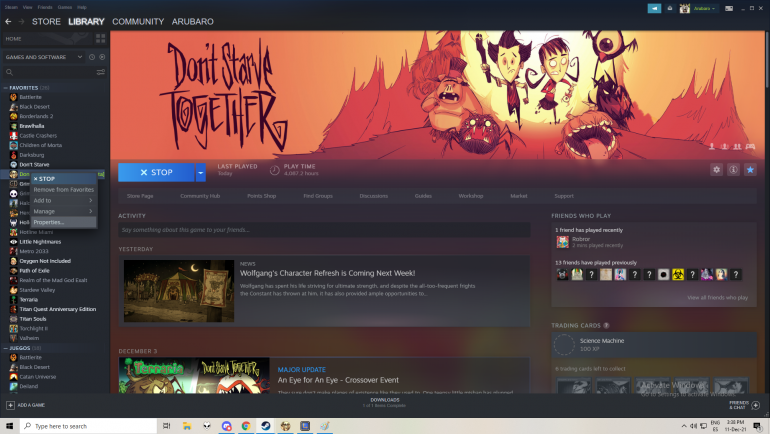
Task: Open Wolfgang's Character Refresh news thumbnail
Action: point(179,291)
